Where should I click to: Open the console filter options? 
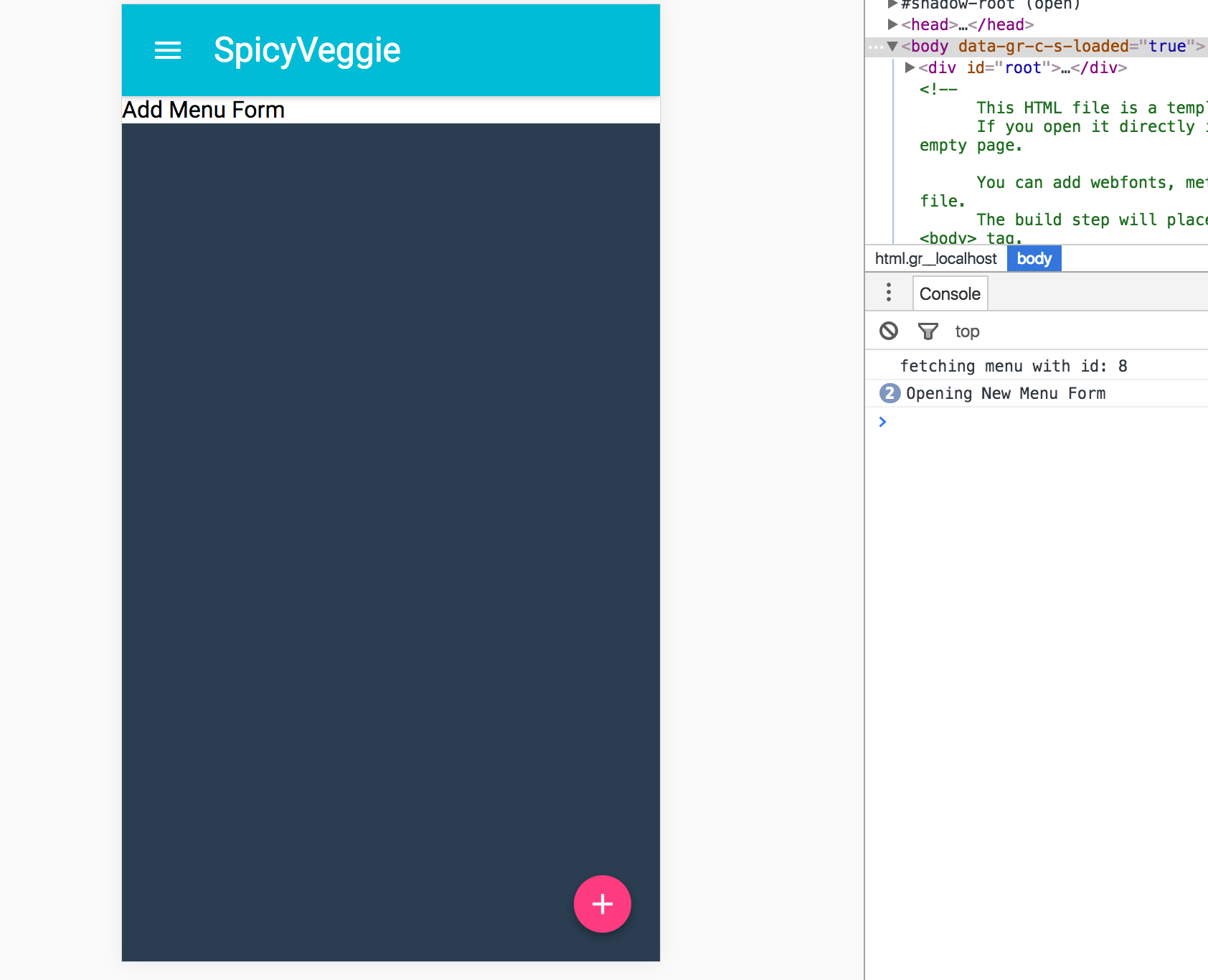point(928,331)
